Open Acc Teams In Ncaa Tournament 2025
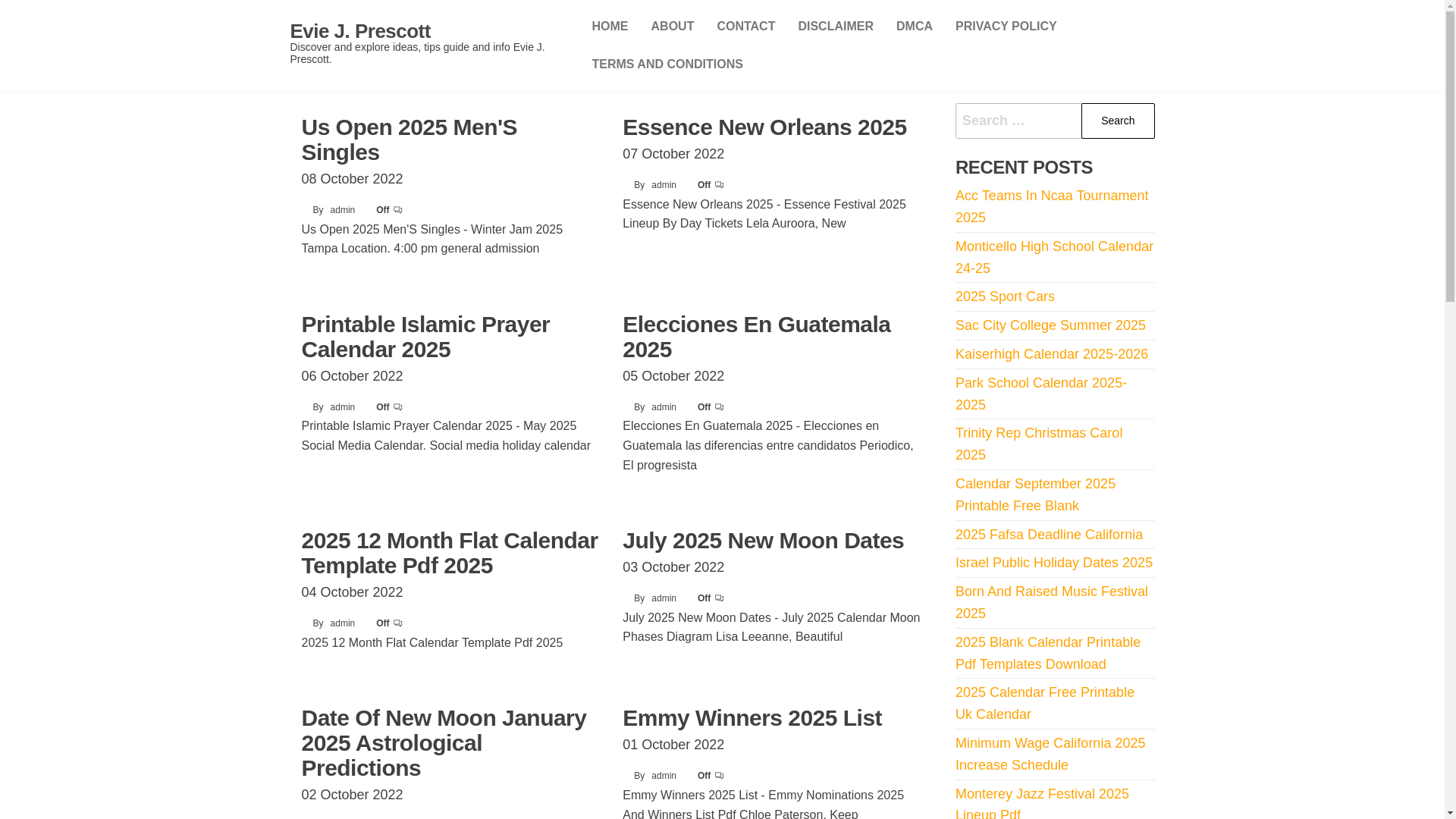The image size is (1456, 819). coord(1051,206)
